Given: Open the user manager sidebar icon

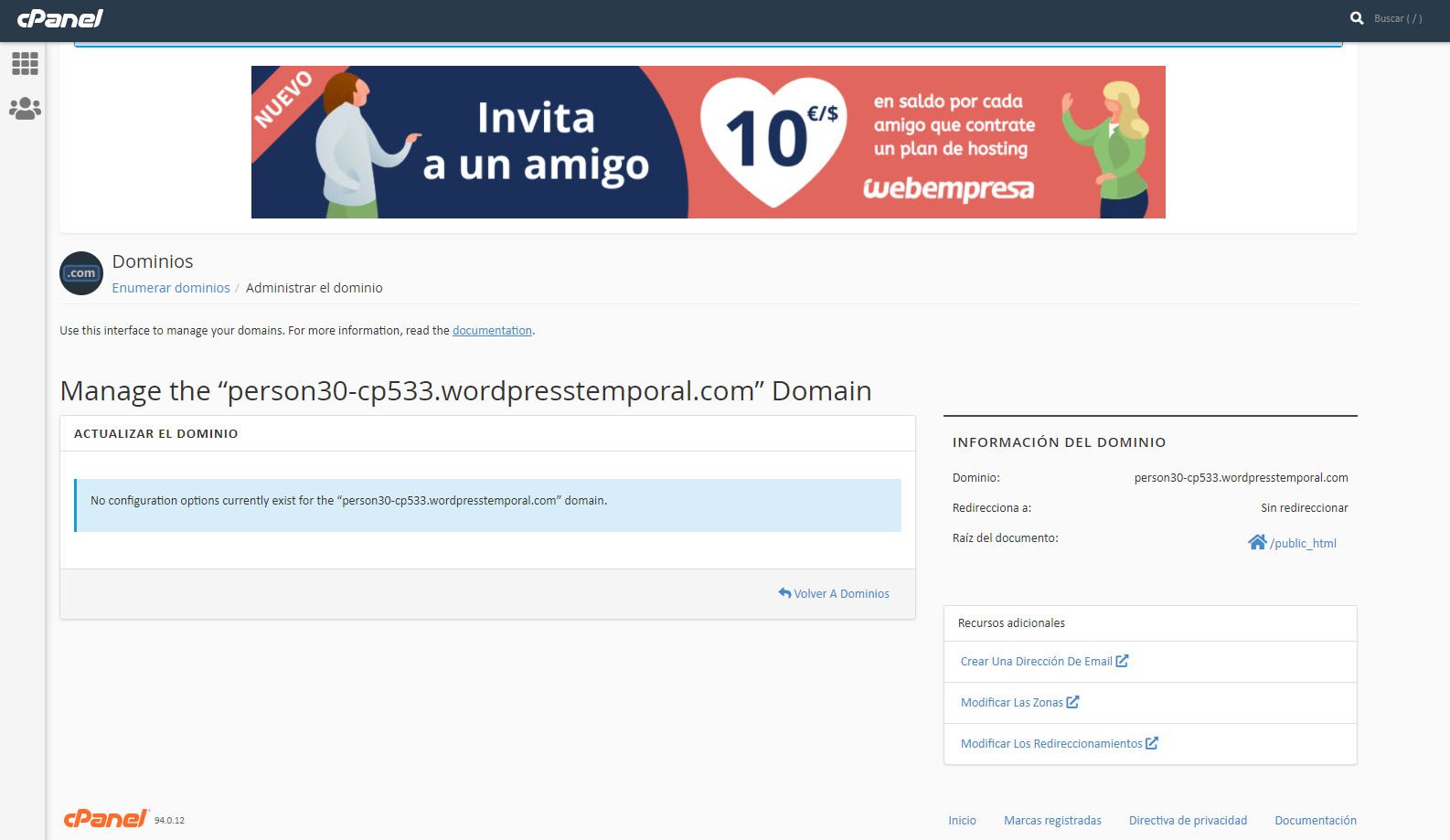Looking at the screenshot, I should tap(25, 109).
